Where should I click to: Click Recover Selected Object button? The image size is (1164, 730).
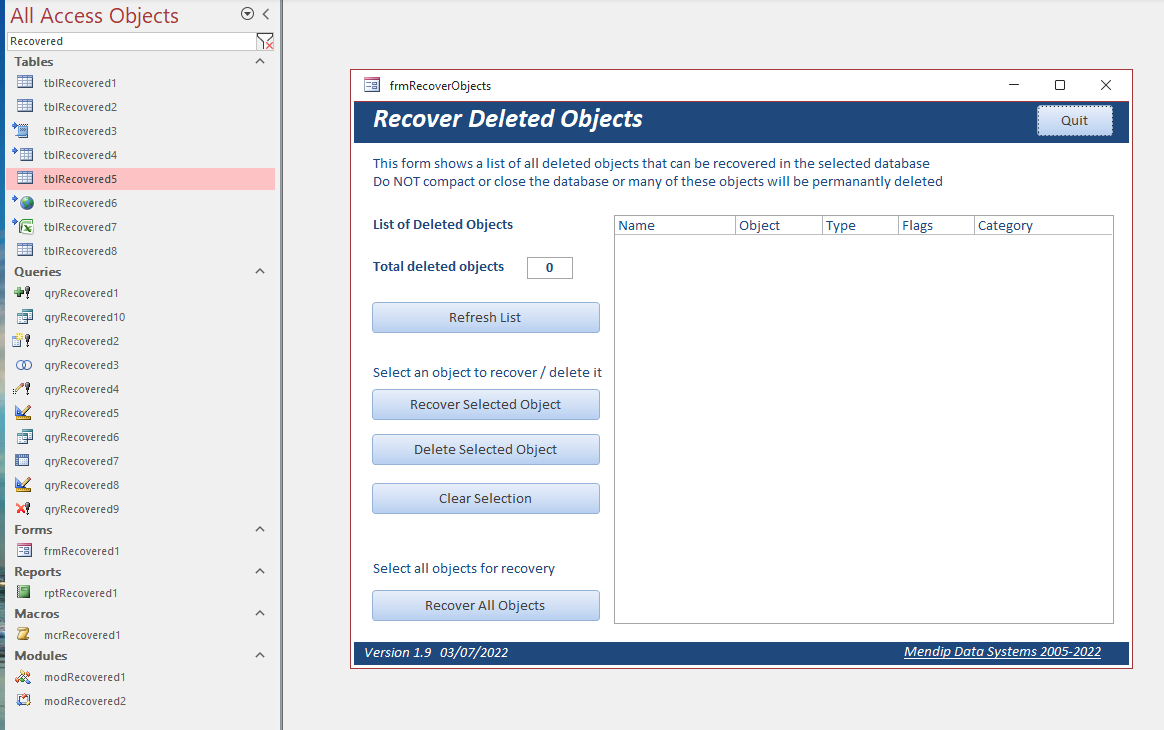click(x=485, y=405)
